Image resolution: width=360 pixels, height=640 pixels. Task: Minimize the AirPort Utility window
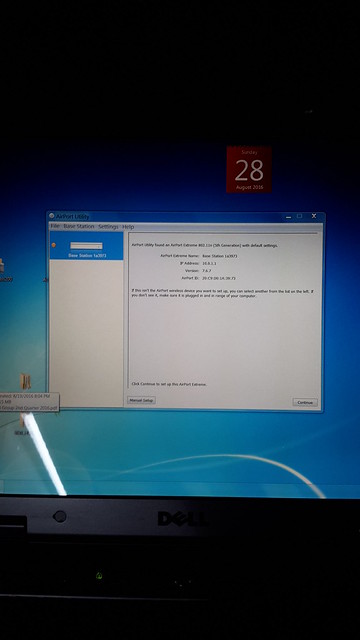tap(289, 216)
